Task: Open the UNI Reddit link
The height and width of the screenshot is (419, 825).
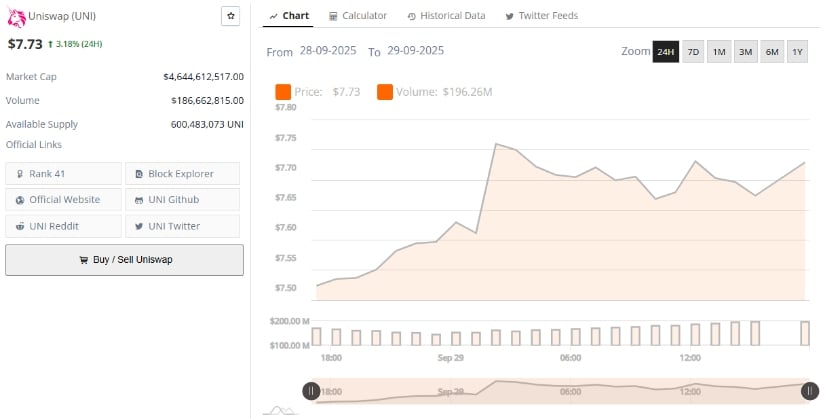Action: (x=63, y=226)
